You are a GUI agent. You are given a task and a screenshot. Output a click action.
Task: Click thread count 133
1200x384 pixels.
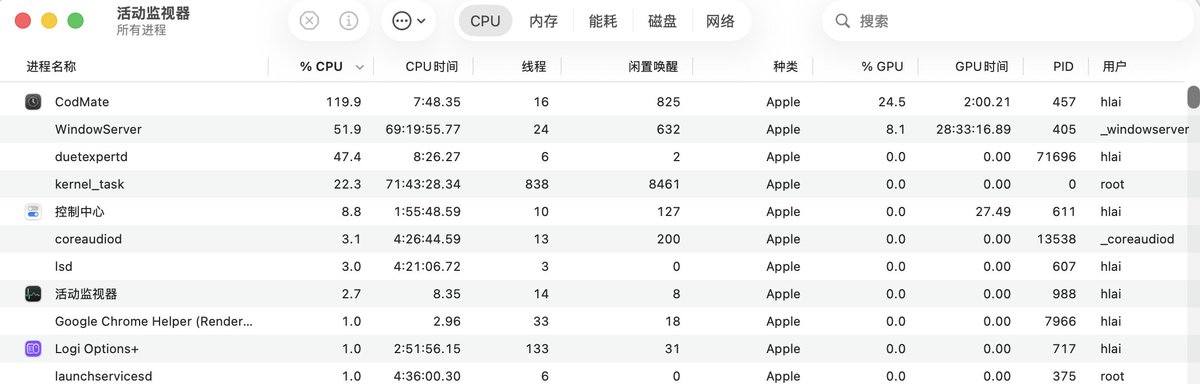tap(537, 349)
